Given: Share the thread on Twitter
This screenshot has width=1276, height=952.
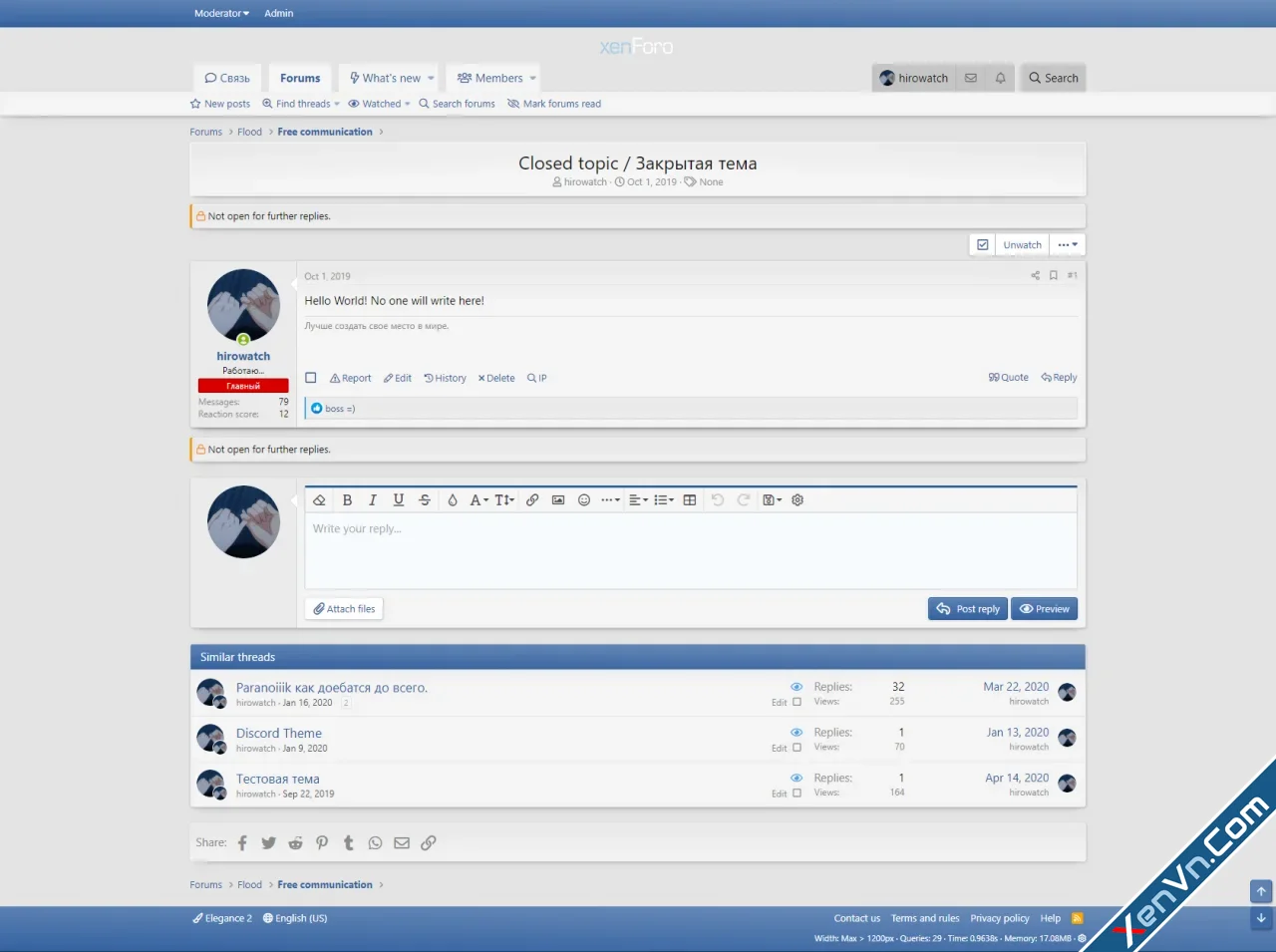Looking at the screenshot, I should coord(268,842).
